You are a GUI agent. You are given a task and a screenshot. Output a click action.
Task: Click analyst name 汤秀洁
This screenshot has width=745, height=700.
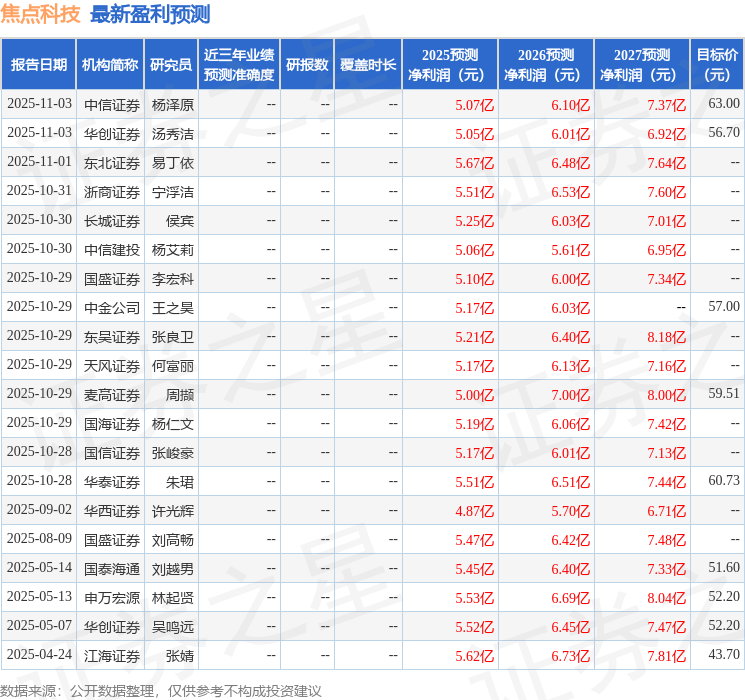tap(173, 133)
